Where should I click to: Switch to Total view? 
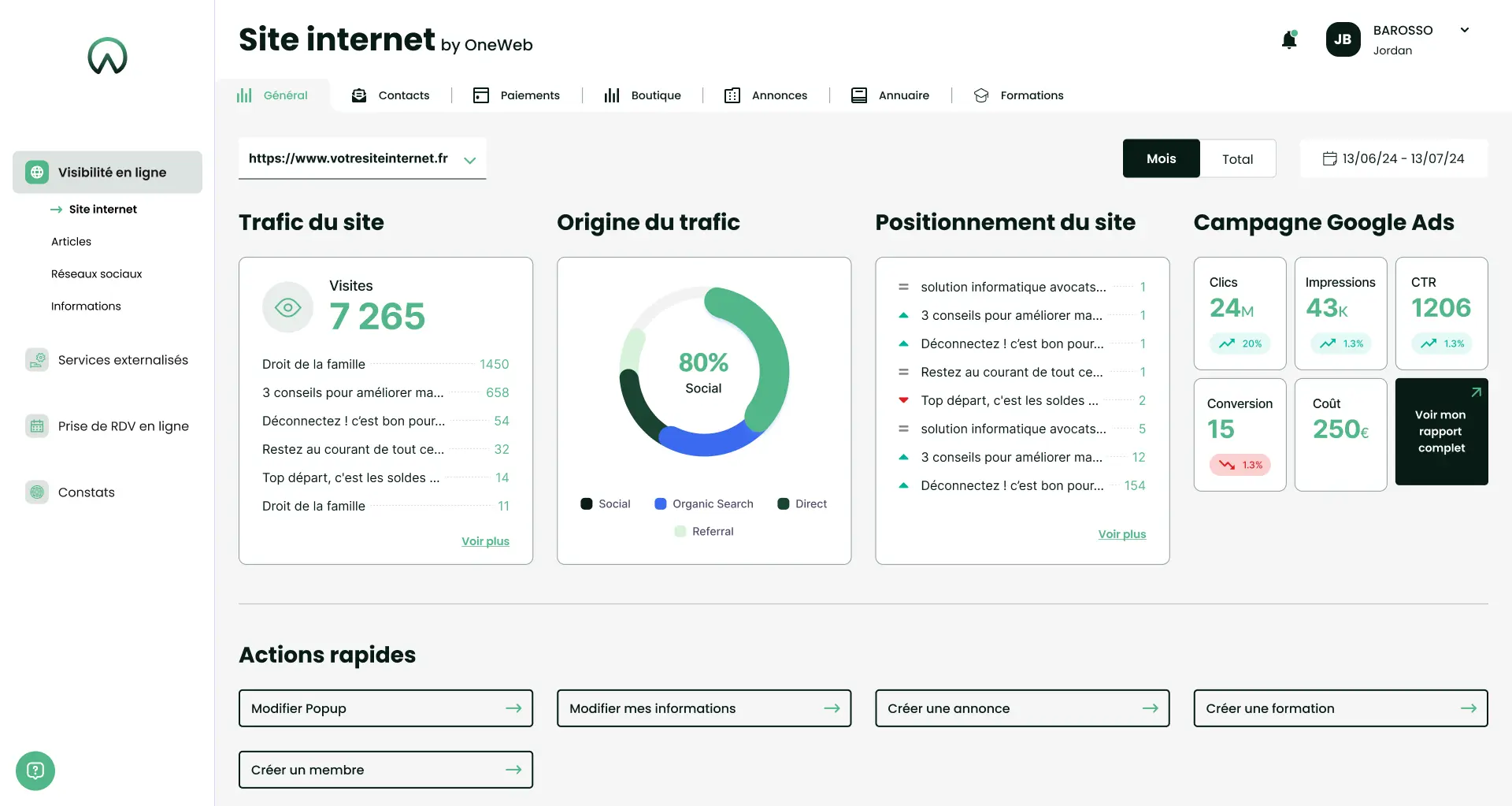point(1237,158)
